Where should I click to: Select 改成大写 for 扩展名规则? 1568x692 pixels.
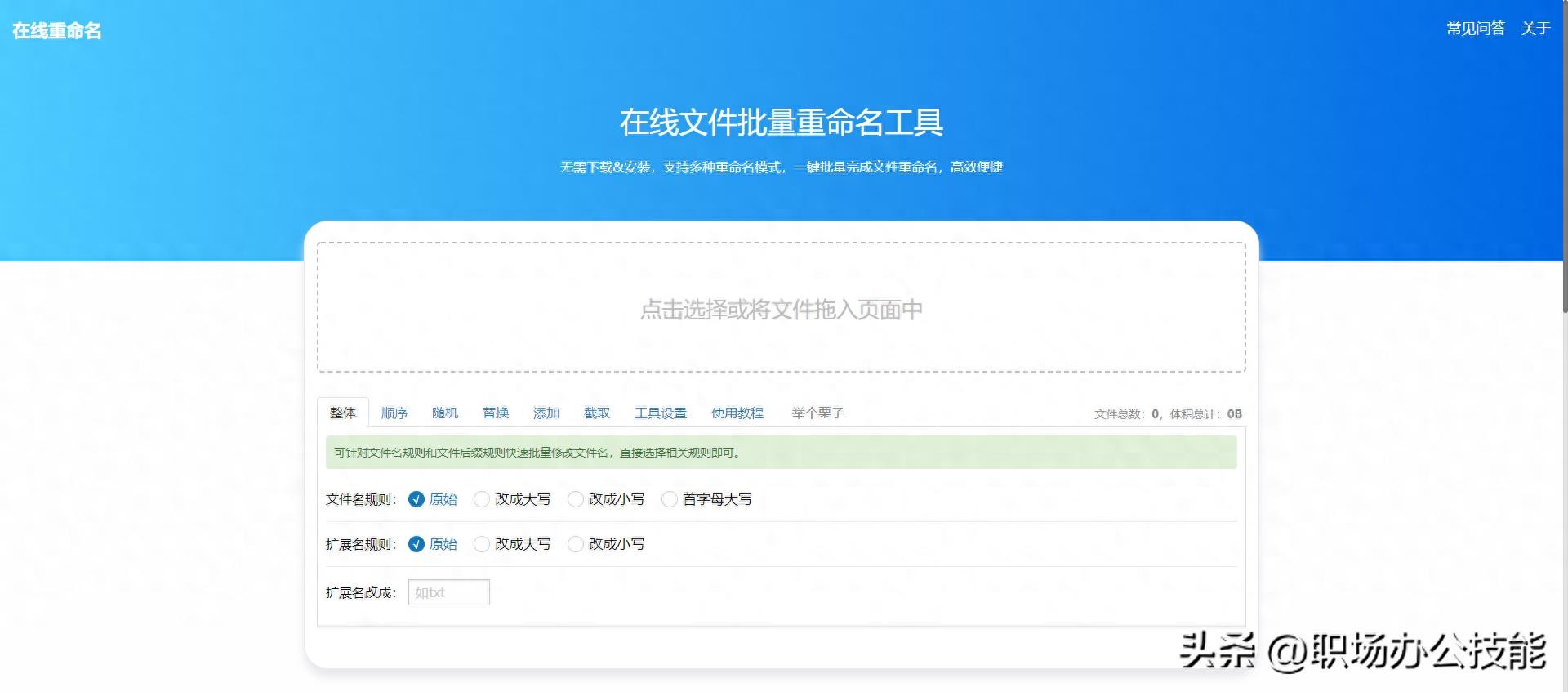(482, 544)
